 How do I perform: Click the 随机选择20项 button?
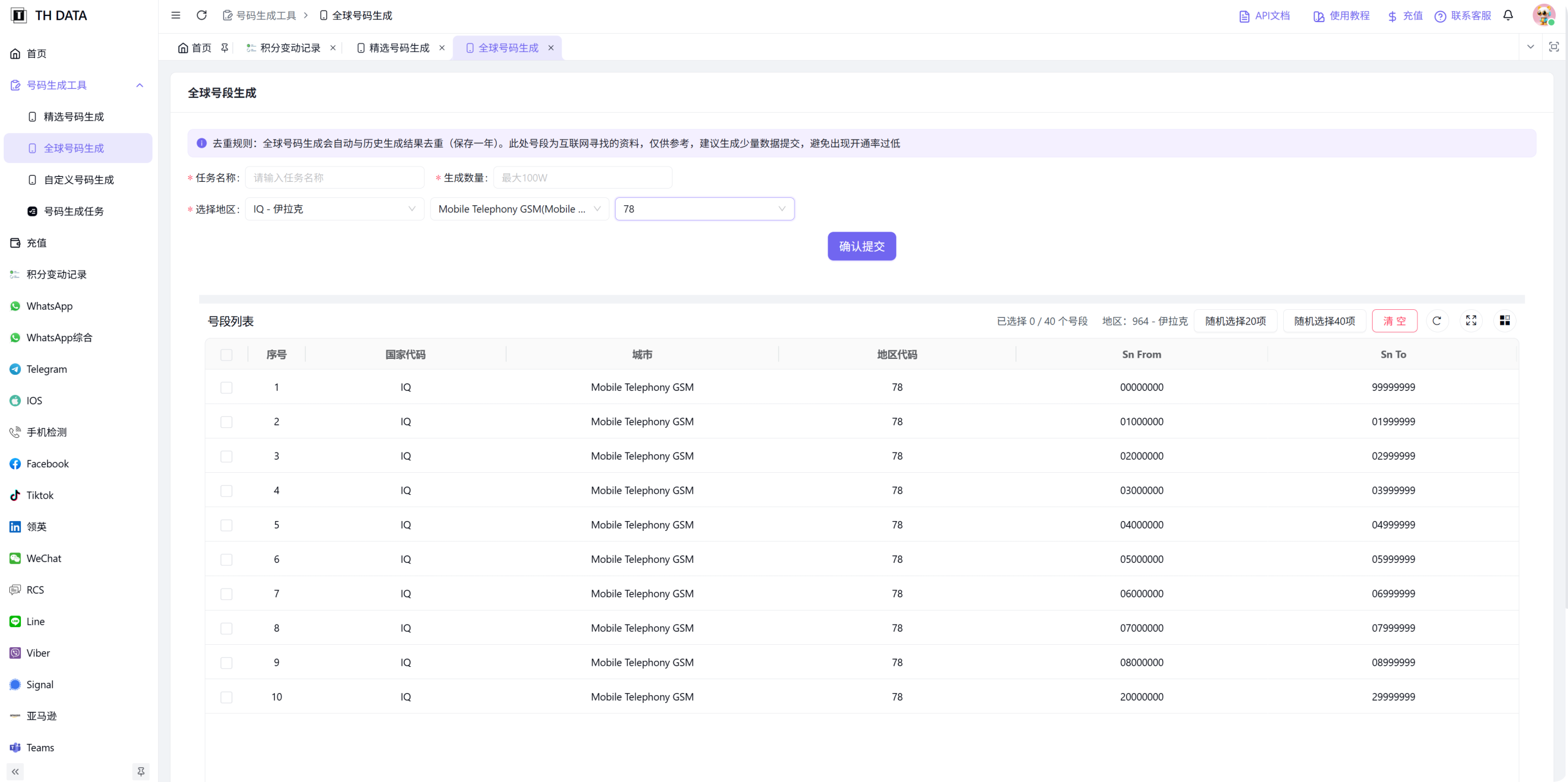click(1235, 321)
